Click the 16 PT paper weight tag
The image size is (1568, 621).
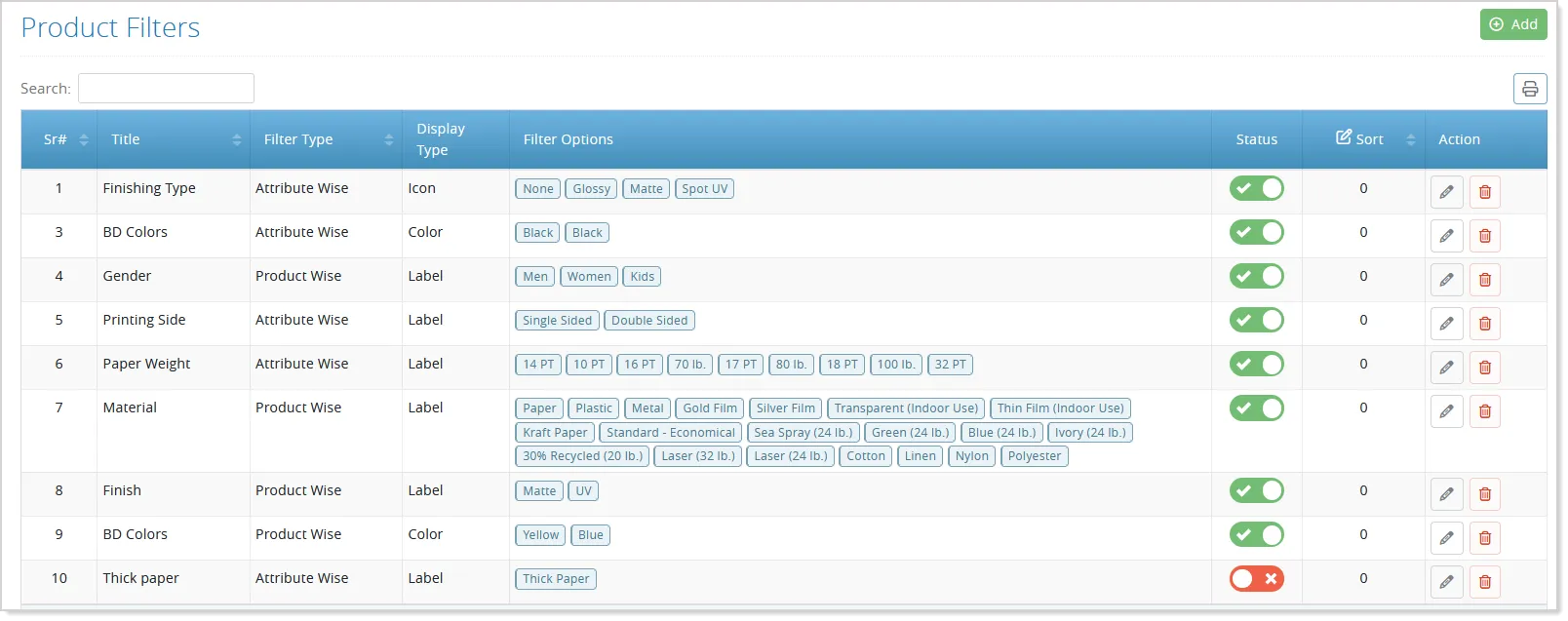pos(640,365)
